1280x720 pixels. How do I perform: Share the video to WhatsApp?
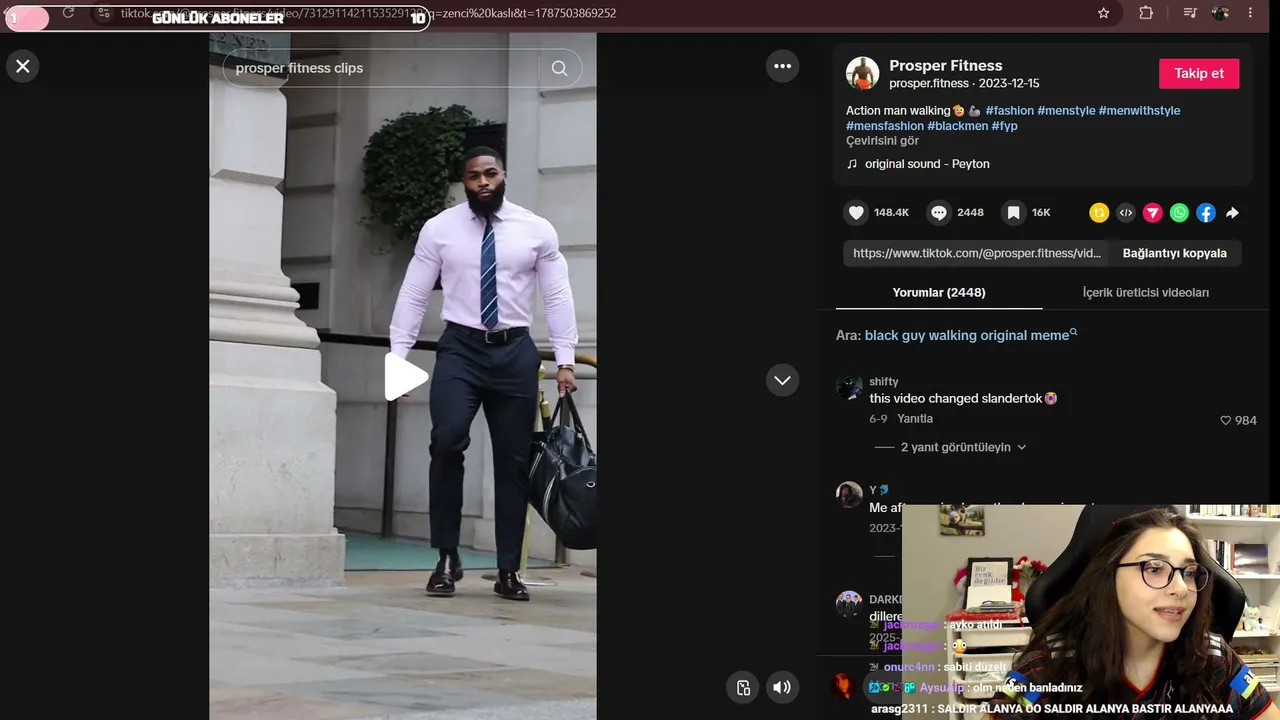pyautogui.click(x=1180, y=212)
